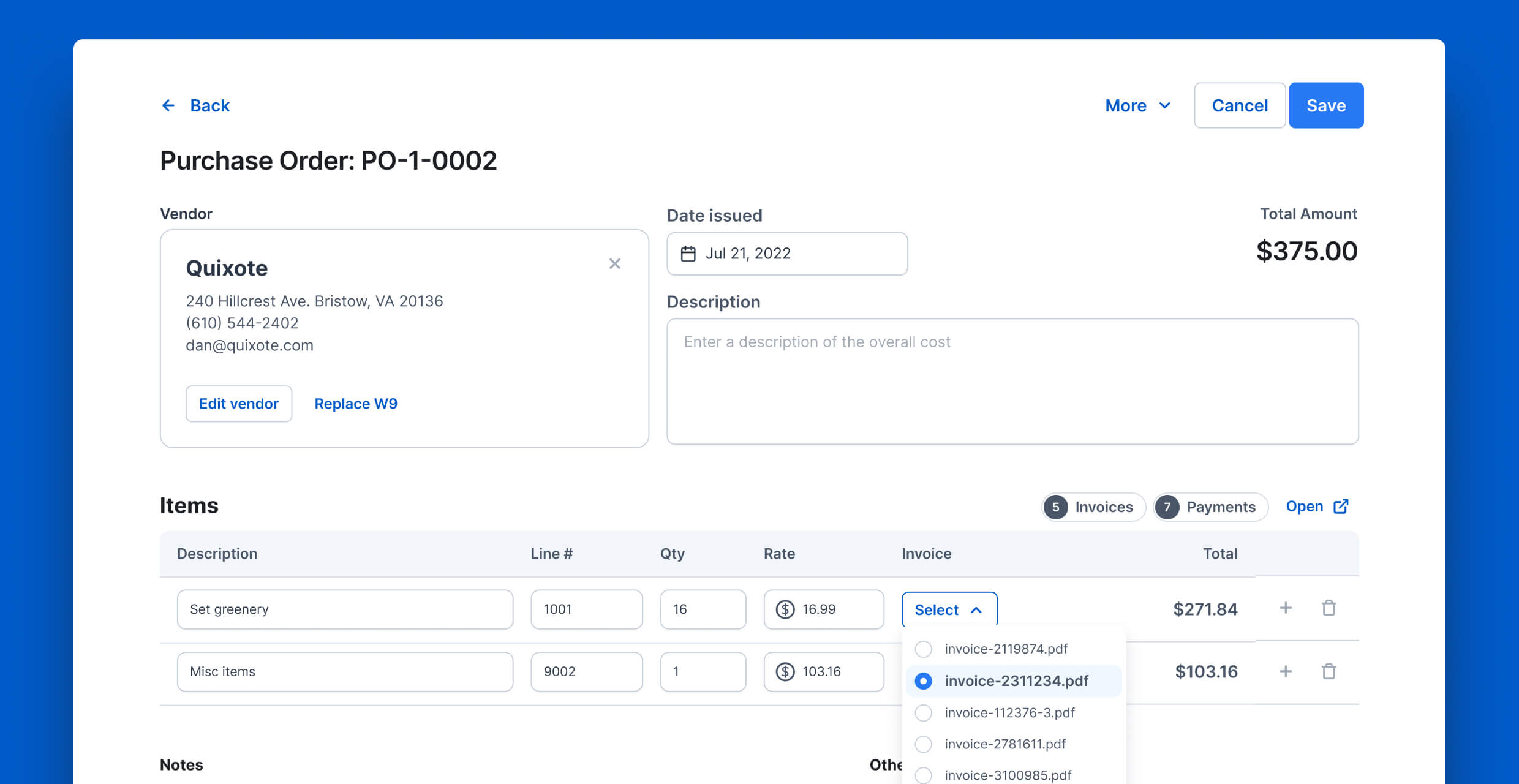
Task: Delete the Set greenery line item
Action: [x=1329, y=608]
